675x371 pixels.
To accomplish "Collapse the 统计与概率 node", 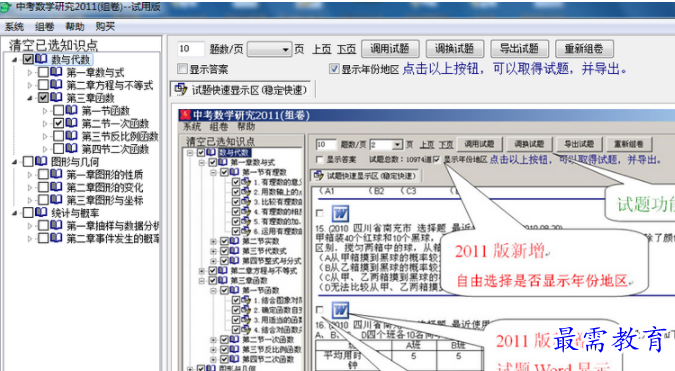I will 15,213.
